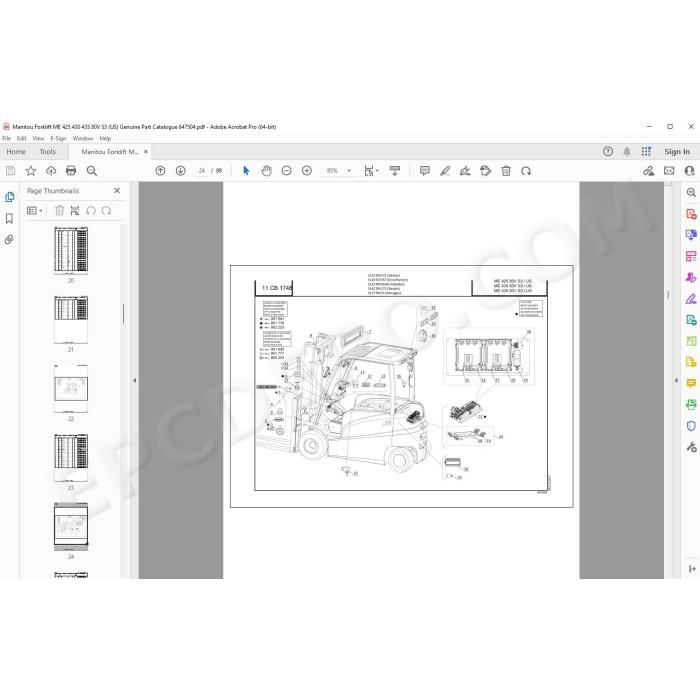
Task: Select page 23 thumbnail
Action: 71,458
